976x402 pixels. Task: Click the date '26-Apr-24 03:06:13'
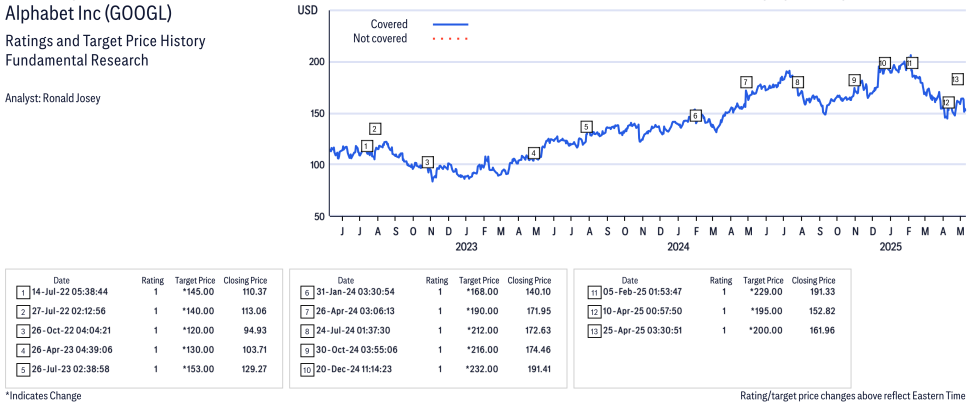pyautogui.click(x=355, y=311)
